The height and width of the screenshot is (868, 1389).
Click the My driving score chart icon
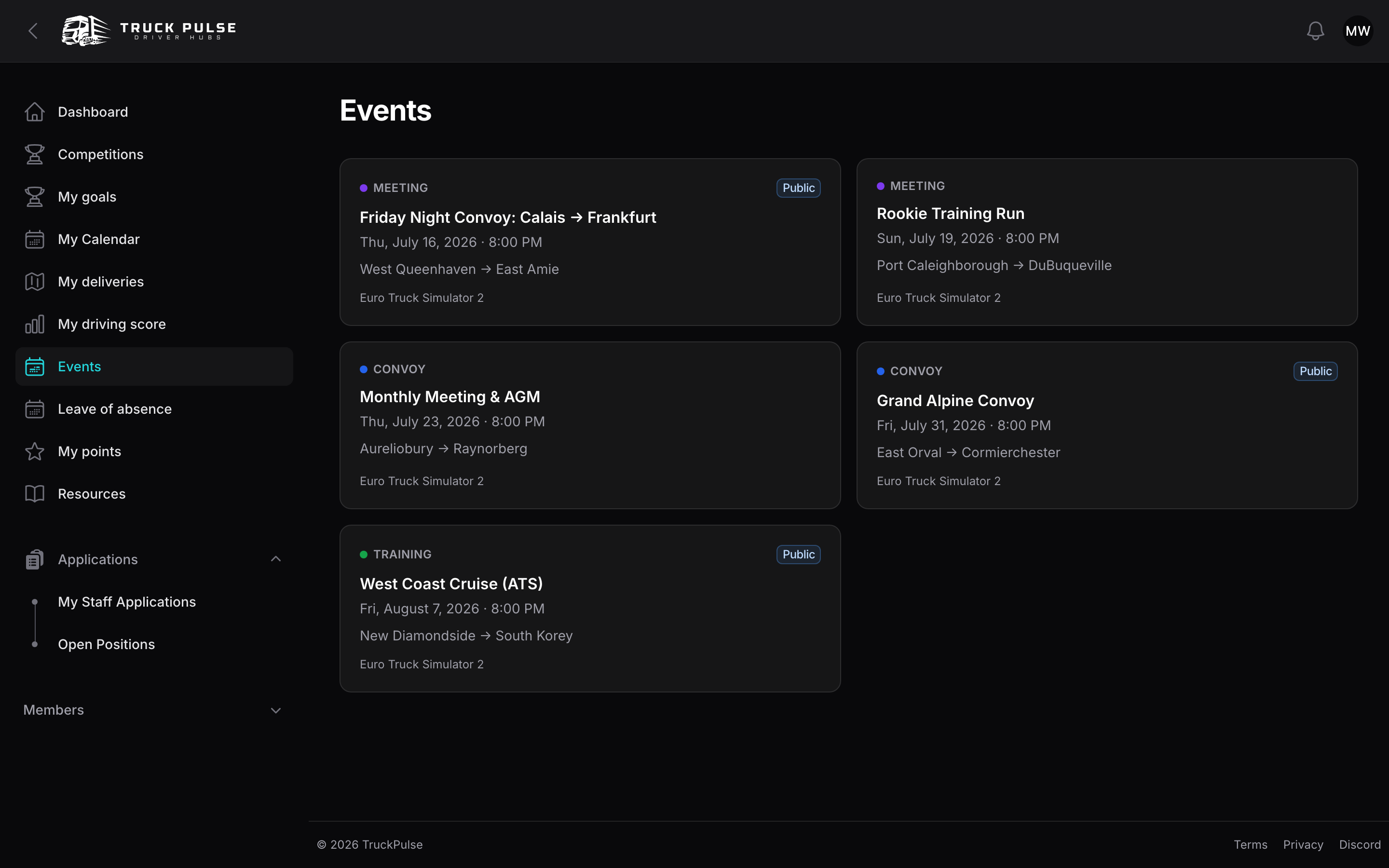coord(34,325)
